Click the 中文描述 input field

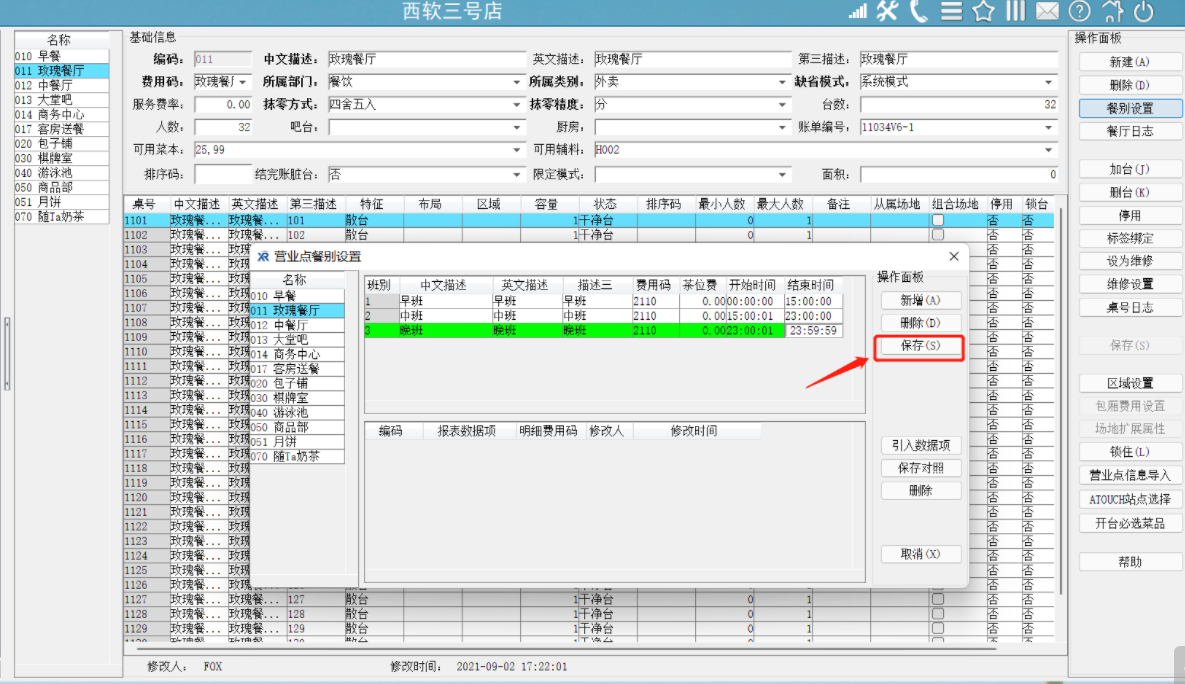(x=427, y=59)
